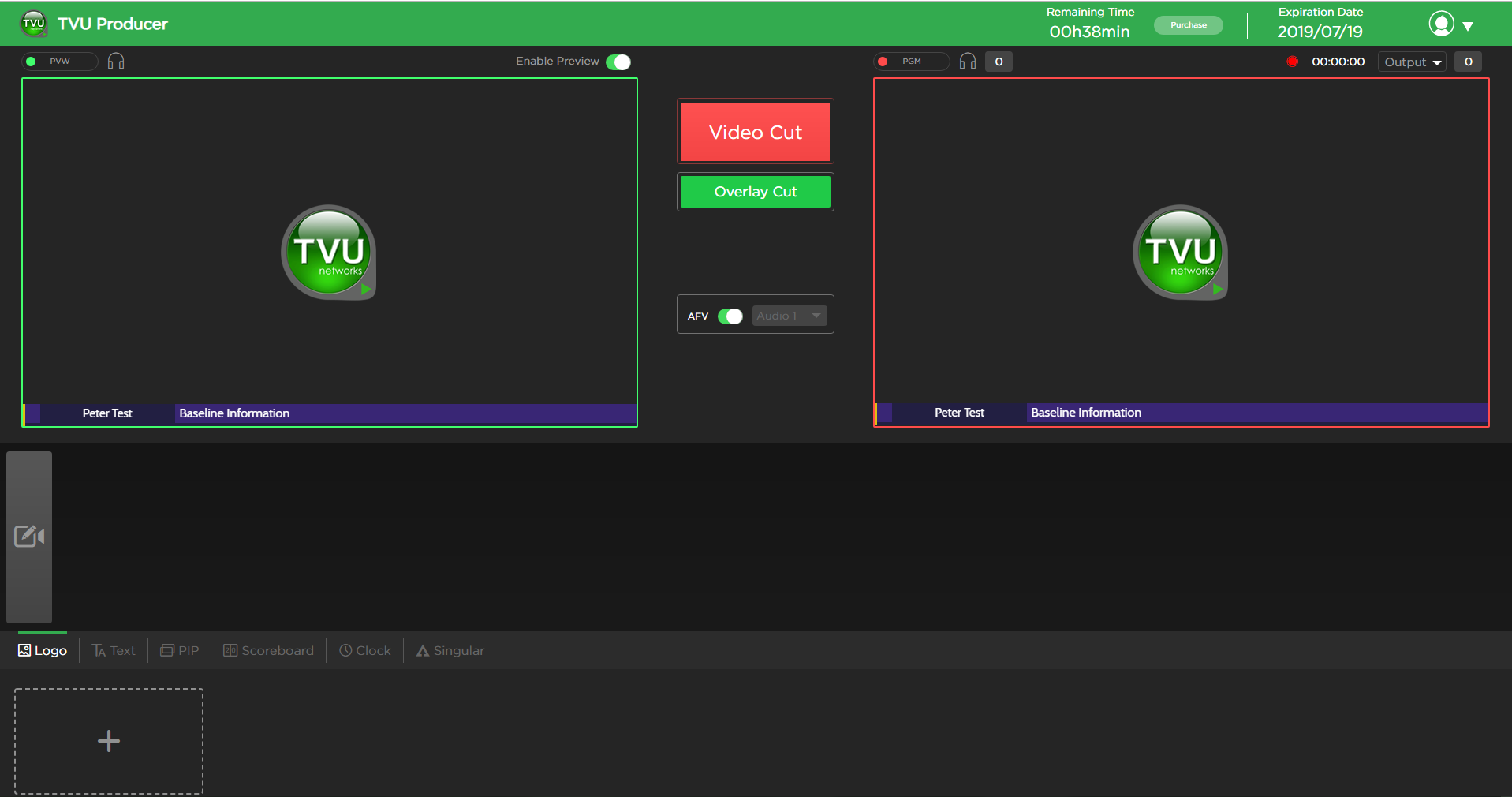1512x797 pixels.
Task: Switch to the Text tab
Action: point(114,650)
